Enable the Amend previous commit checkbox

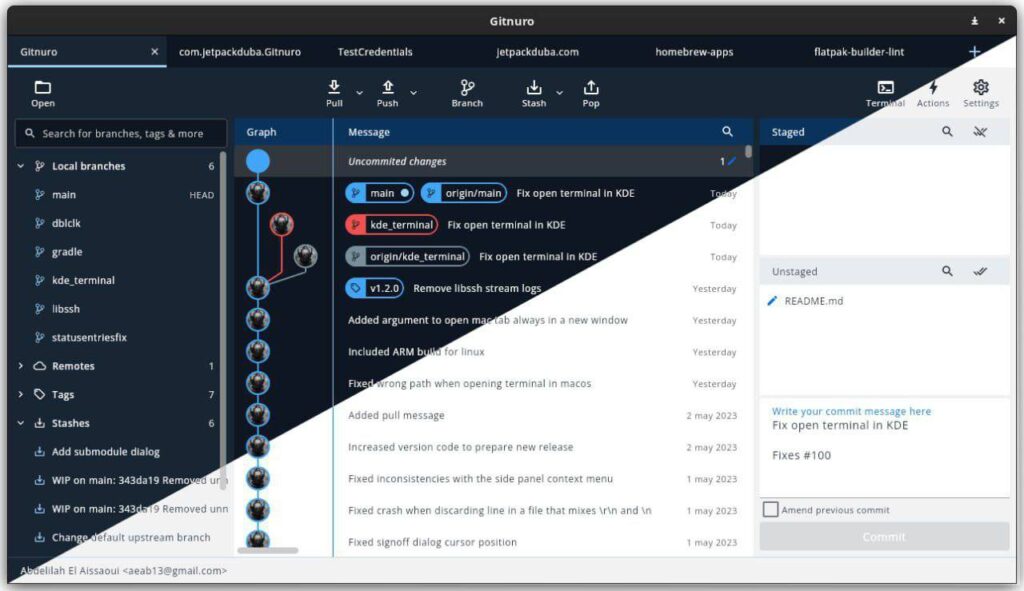point(770,509)
